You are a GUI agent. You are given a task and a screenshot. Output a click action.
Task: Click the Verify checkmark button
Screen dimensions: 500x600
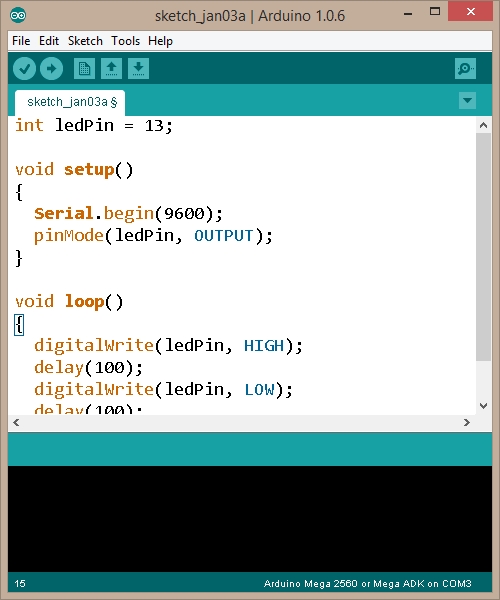(x=24, y=69)
